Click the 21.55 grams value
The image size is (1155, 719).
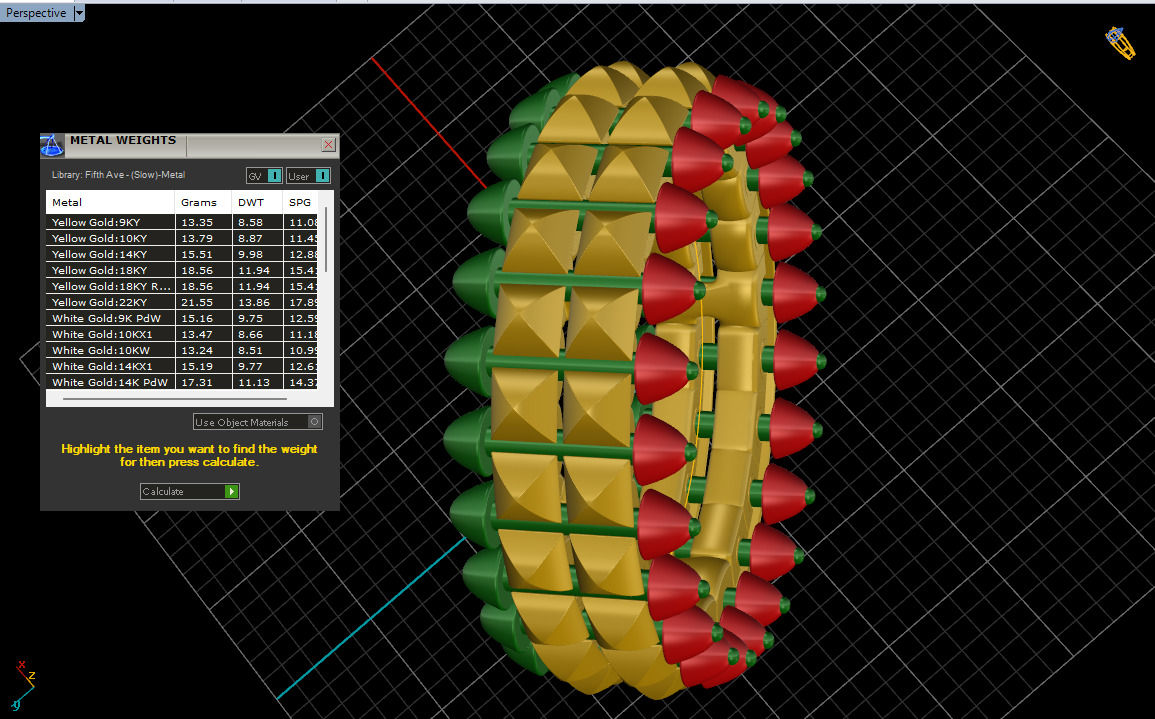pyautogui.click(x=197, y=302)
